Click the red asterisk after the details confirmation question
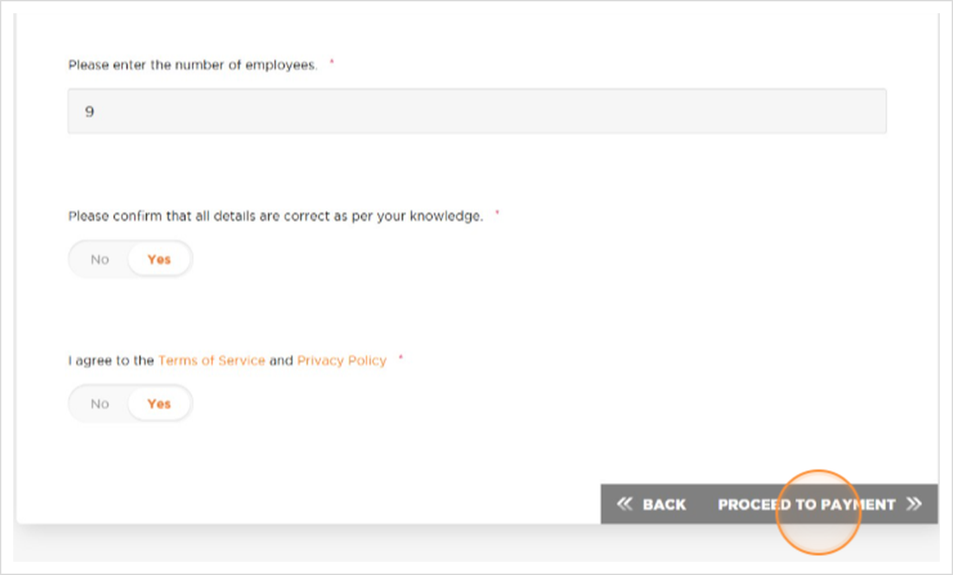The height and width of the screenshot is (575, 953). pyautogui.click(x=497, y=213)
